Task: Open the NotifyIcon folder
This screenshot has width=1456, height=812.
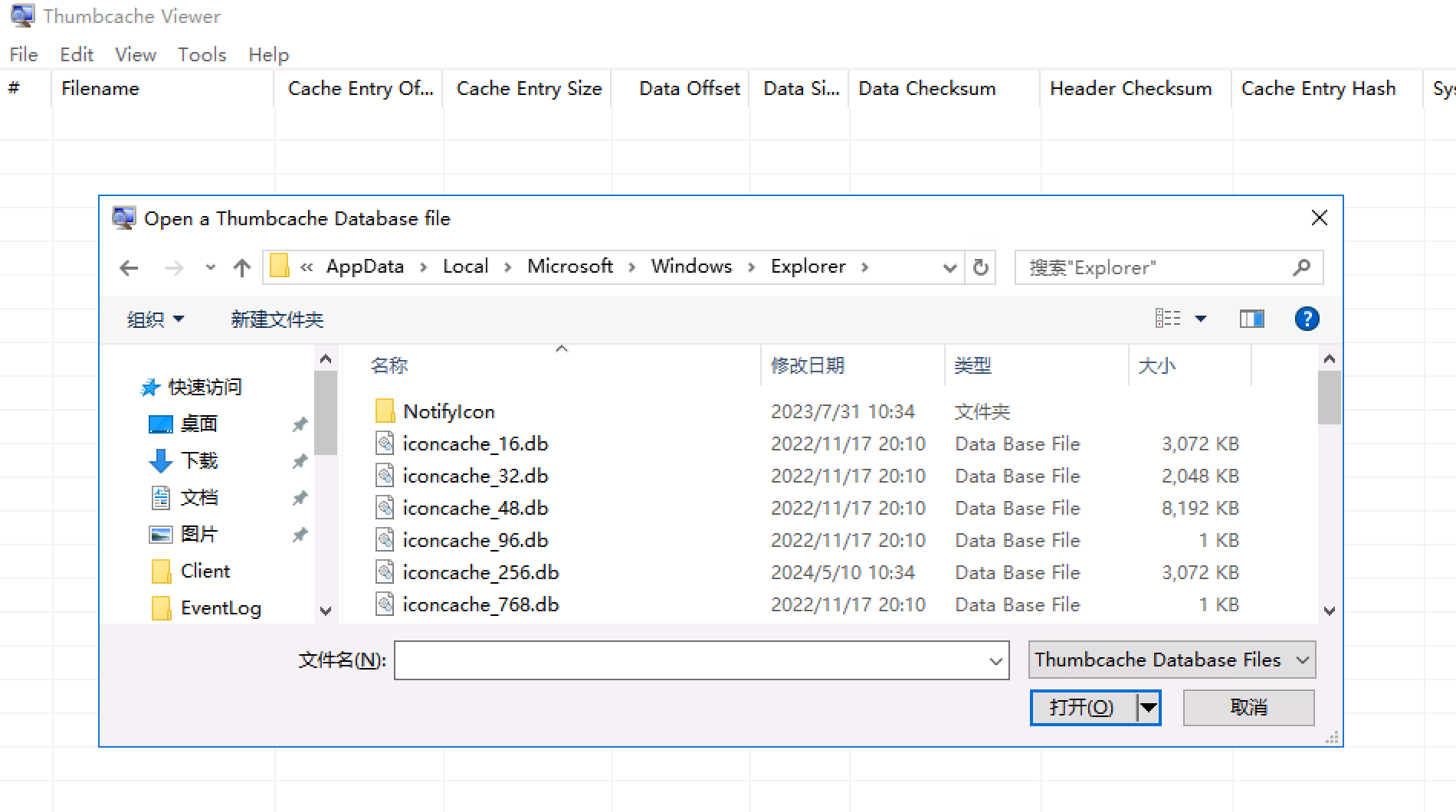Action: (x=449, y=411)
